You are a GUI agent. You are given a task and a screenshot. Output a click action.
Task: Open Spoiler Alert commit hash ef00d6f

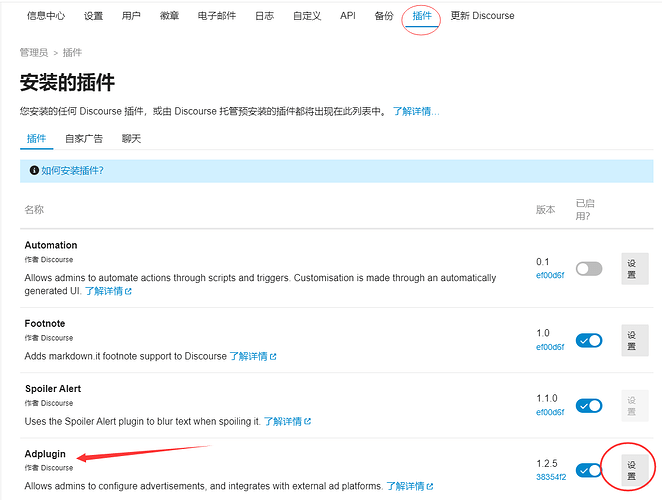point(550,412)
